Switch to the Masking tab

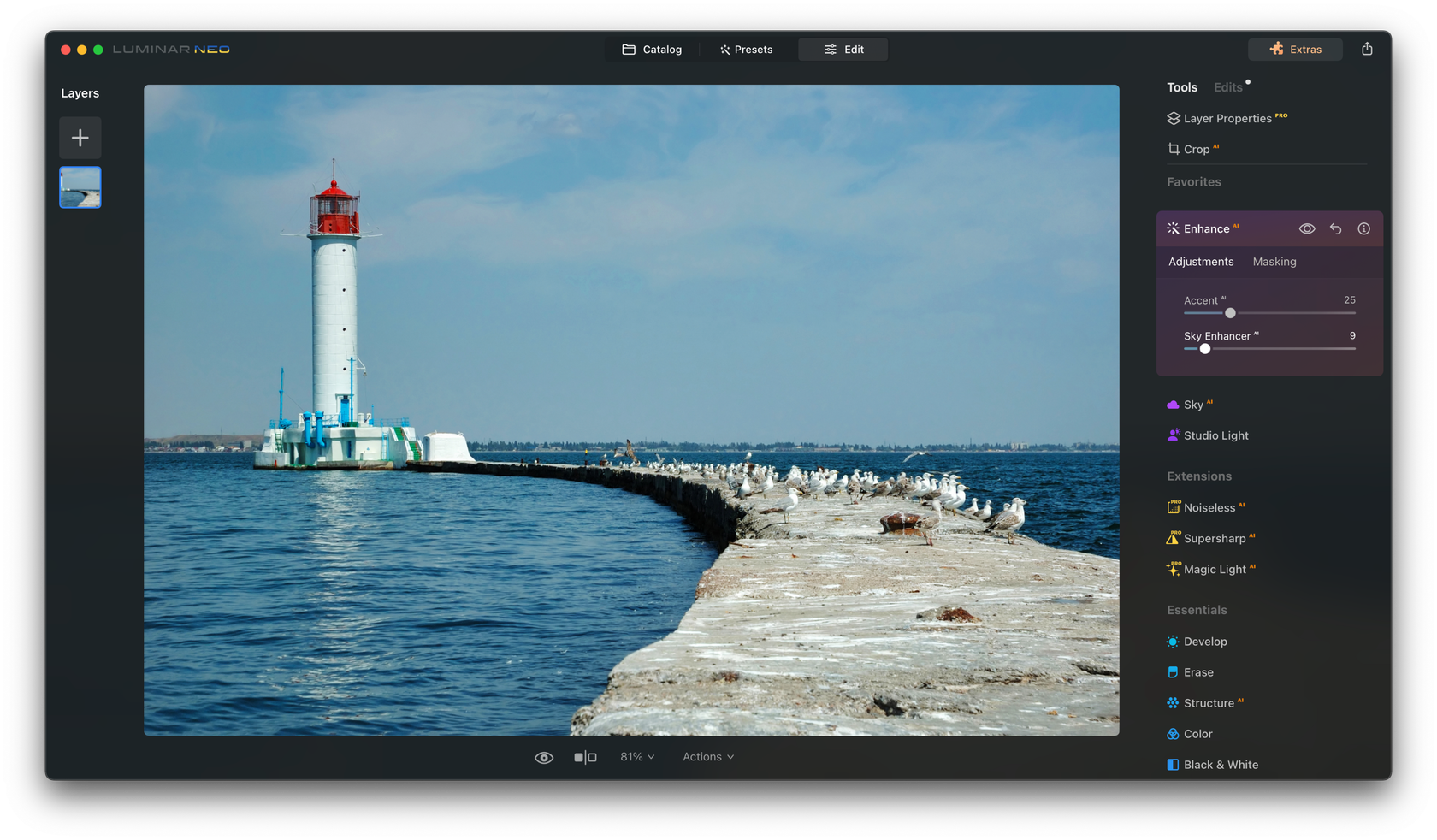pos(1274,262)
